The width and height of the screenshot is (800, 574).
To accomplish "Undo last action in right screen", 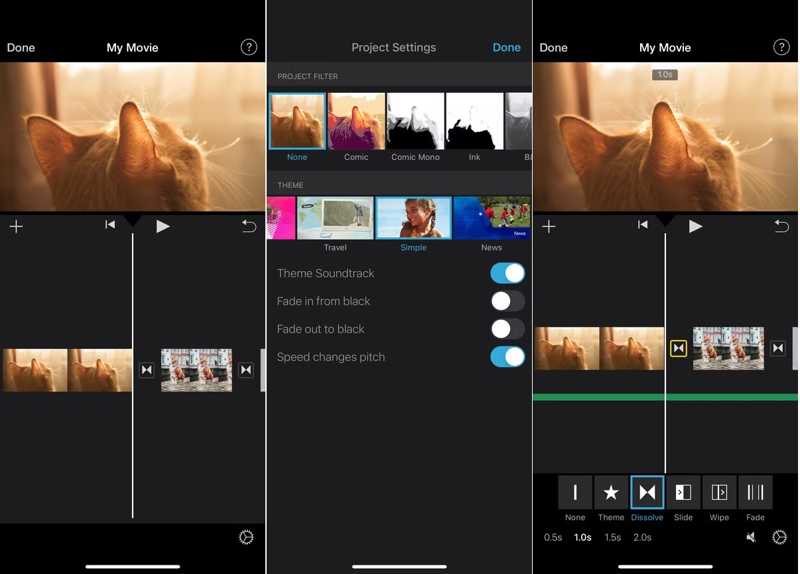I will tap(782, 226).
